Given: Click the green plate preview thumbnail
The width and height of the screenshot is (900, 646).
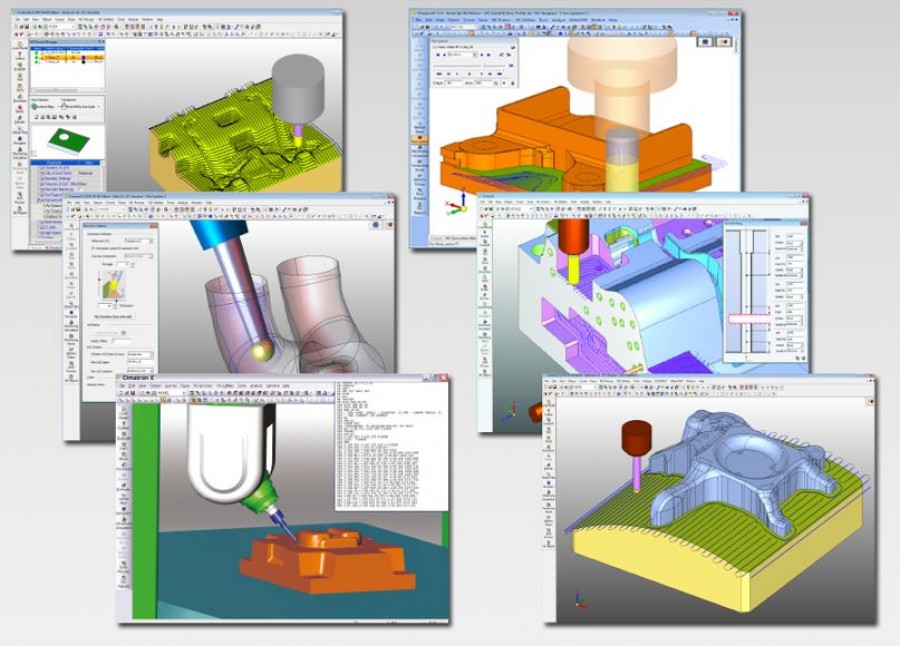Looking at the screenshot, I should (68, 139).
